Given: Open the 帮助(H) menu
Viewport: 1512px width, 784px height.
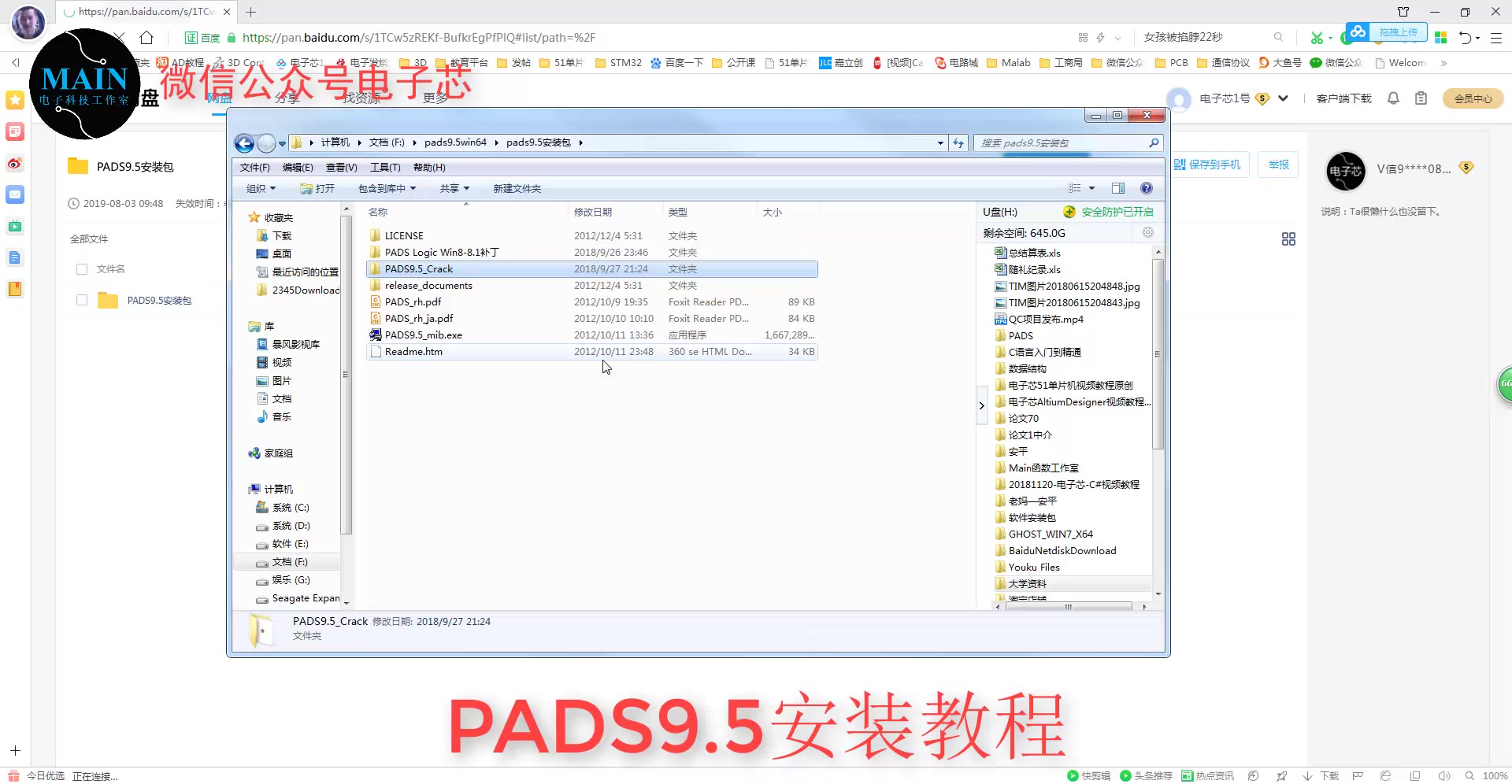Looking at the screenshot, I should pos(429,168).
